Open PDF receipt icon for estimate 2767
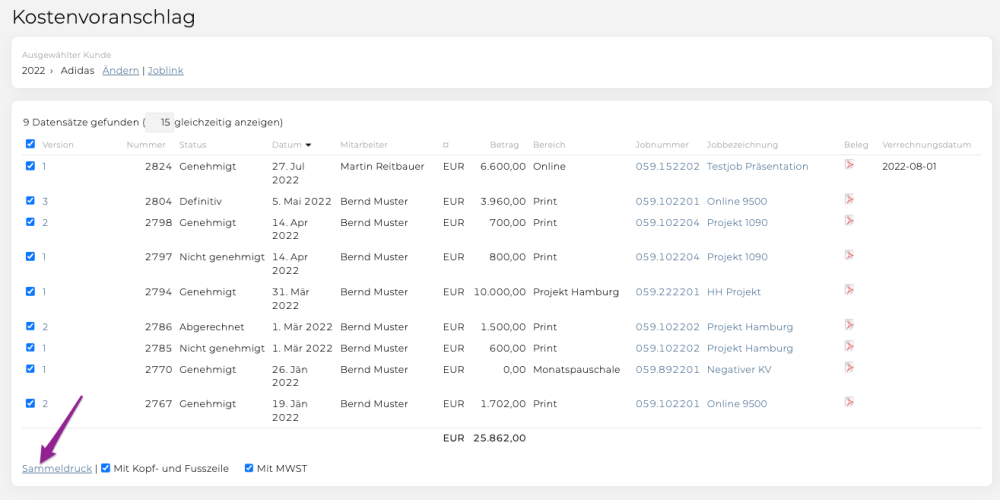This screenshot has width=1000, height=500. click(x=849, y=402)
